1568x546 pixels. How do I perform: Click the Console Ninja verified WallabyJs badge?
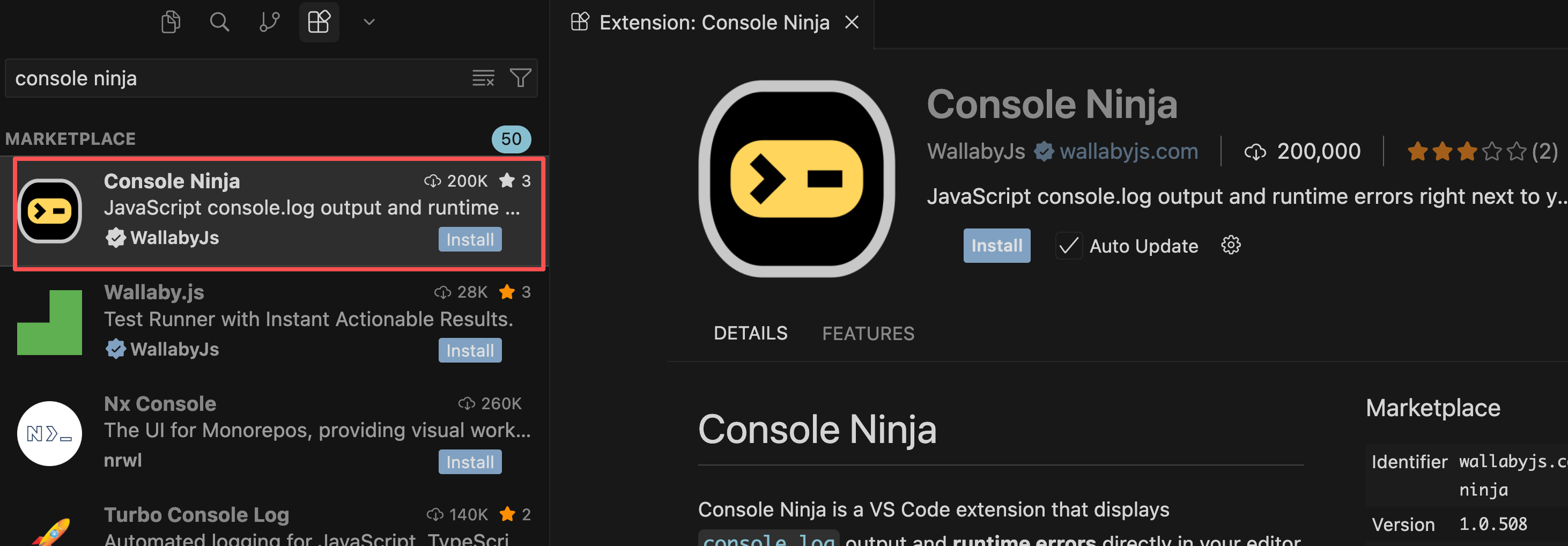116,238
